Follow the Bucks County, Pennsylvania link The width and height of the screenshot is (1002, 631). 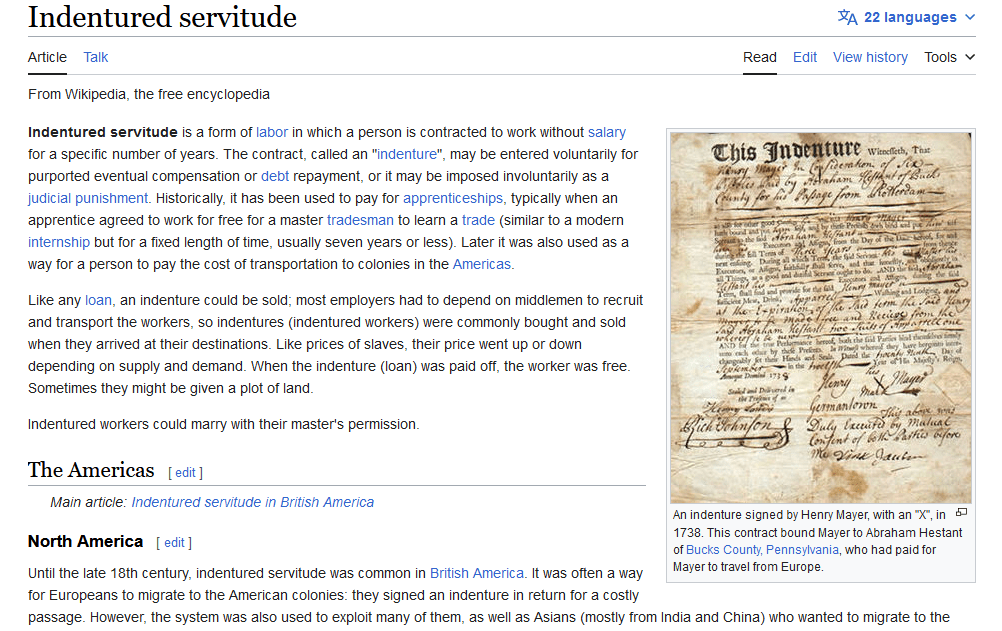[x=762, y=550]
